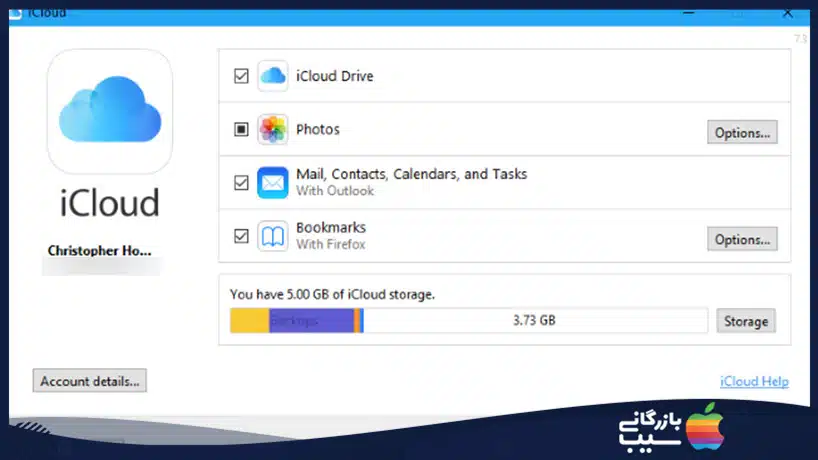This screenshot has width=818, height=460.
Task: Click the Photos label
Action: [318, 129]
